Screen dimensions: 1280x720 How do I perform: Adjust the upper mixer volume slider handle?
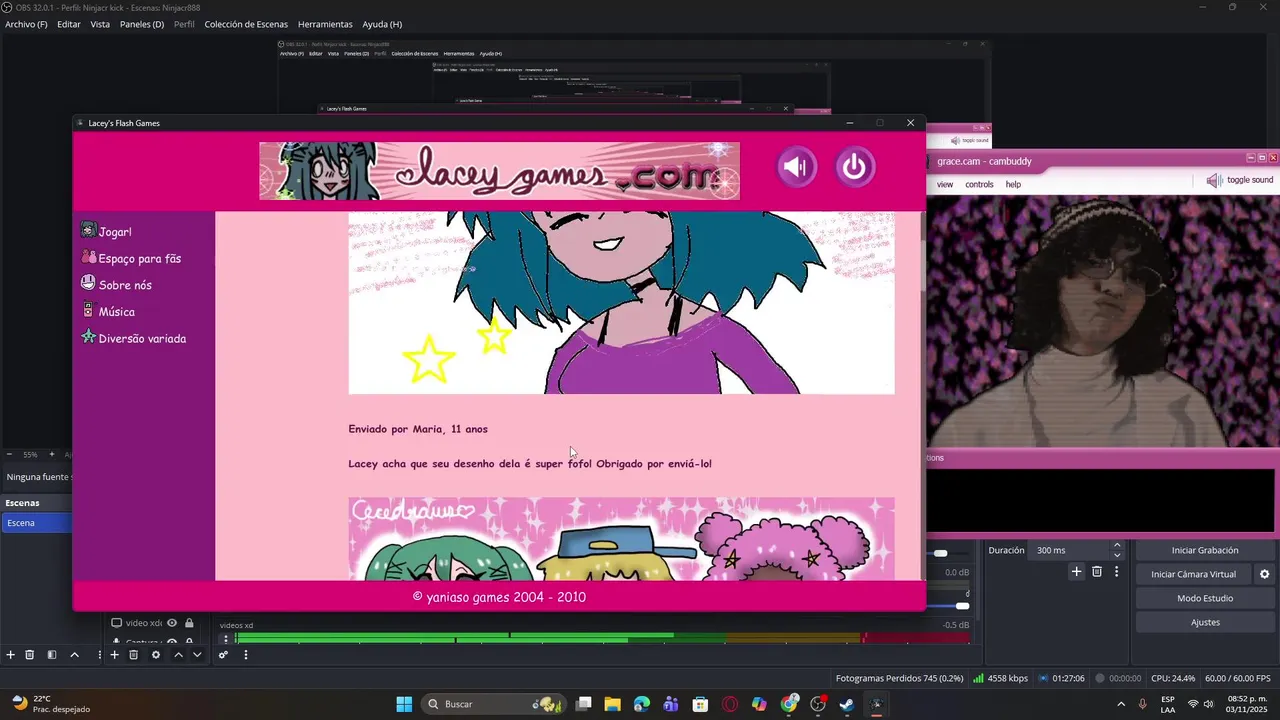(940, 553)
